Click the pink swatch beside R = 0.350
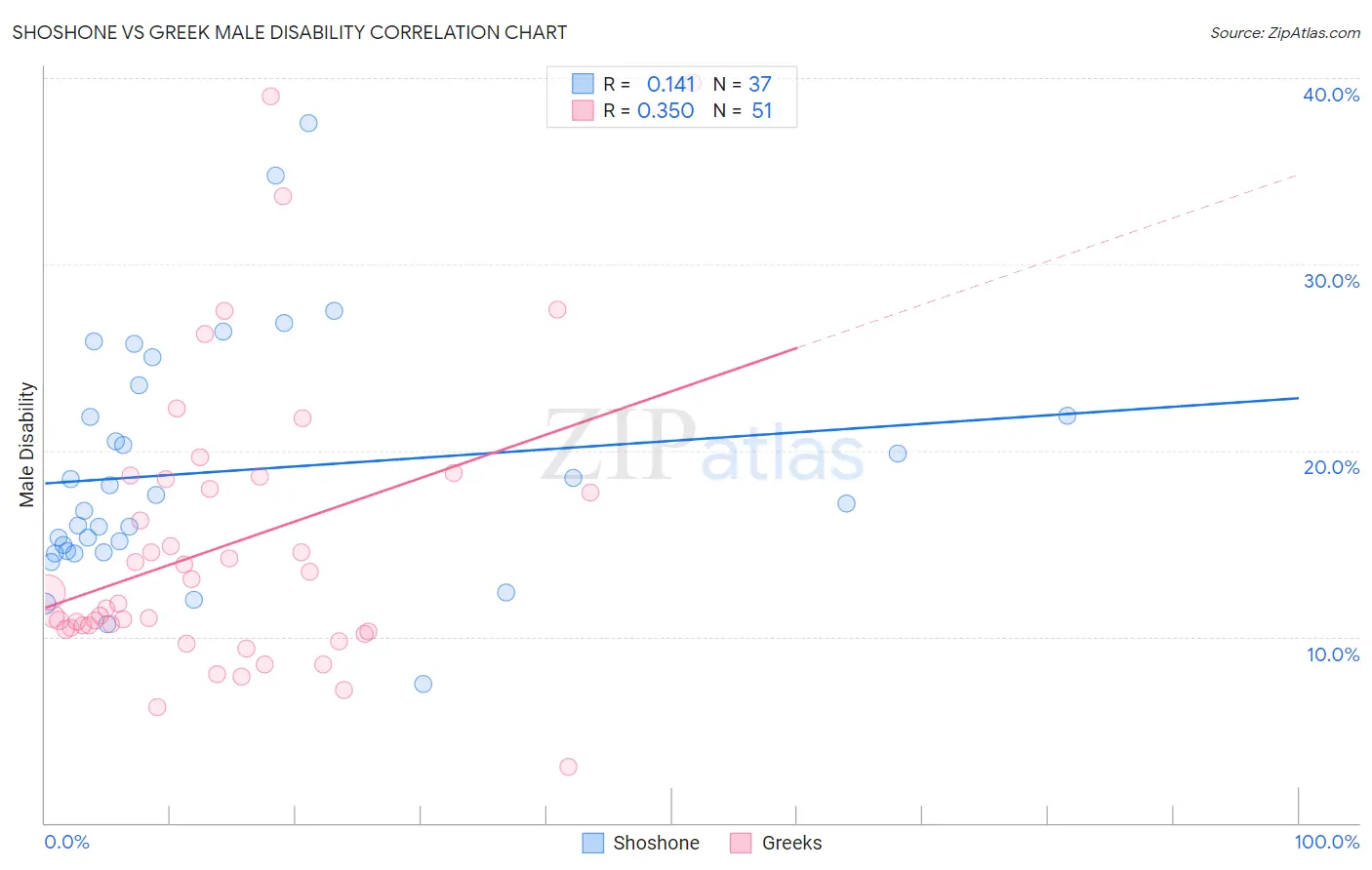This screenshot has width=1372, height=870. click(583, 110)
